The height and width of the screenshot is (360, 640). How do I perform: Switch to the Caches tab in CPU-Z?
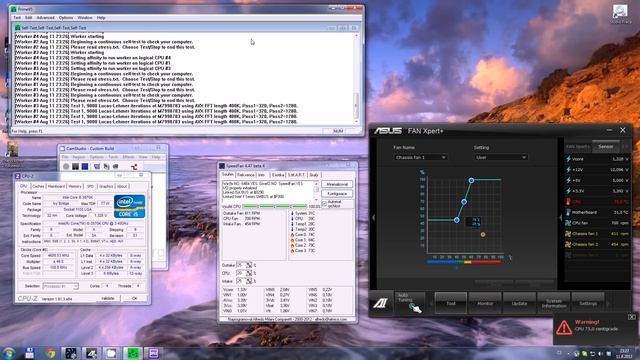pyautogui.click(x=38, y=186)
